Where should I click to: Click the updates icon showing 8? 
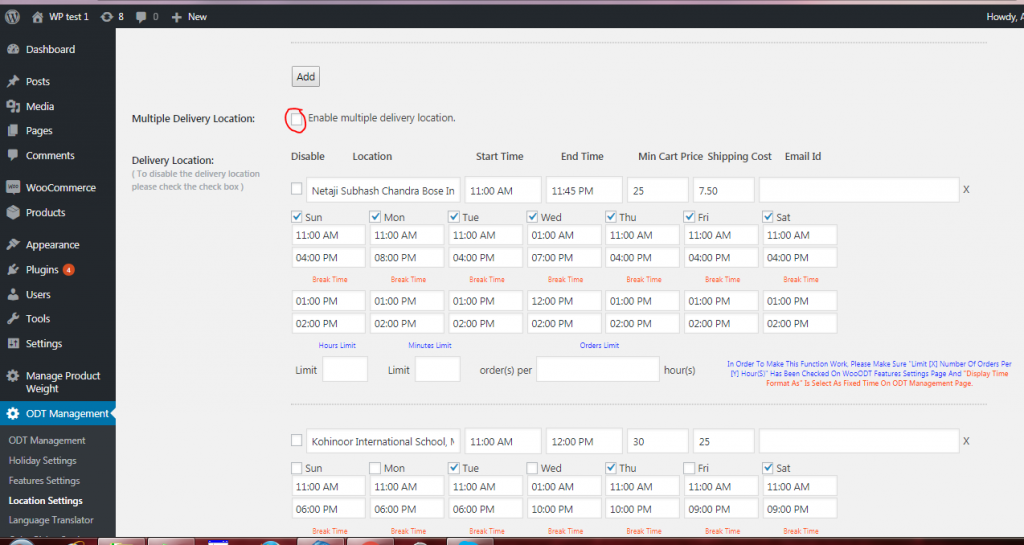click(x=106, y=17)
